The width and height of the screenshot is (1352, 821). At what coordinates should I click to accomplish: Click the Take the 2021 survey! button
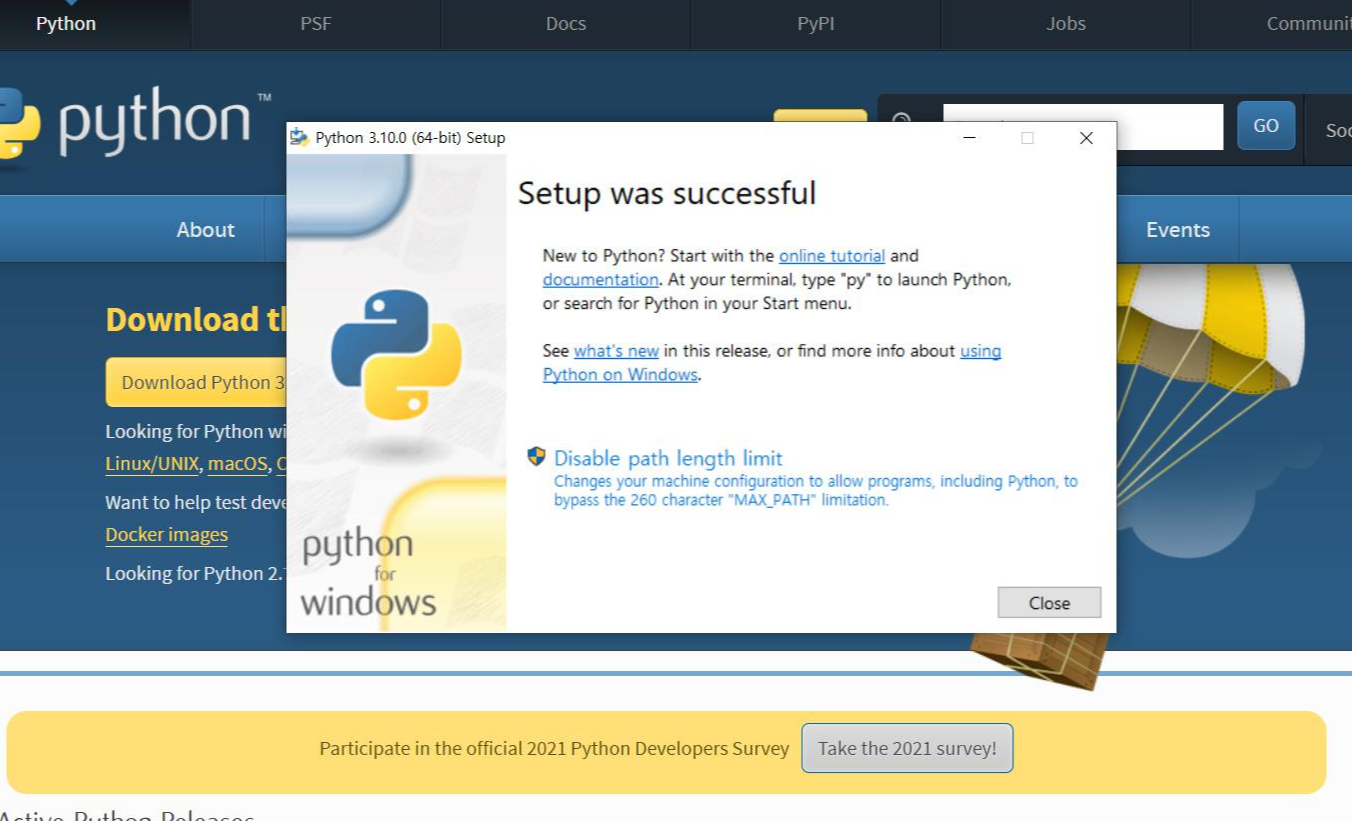907,748
